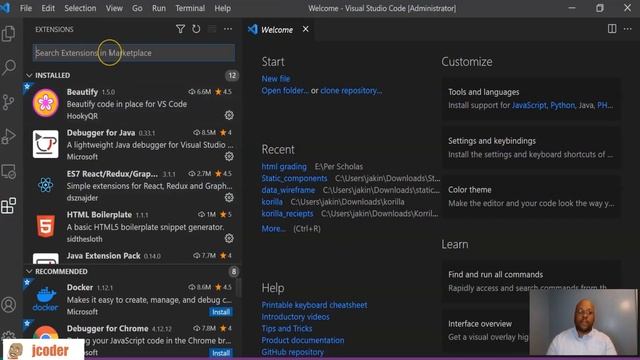
Task: Open the editor more actions menu
Action: coord(627,29)
